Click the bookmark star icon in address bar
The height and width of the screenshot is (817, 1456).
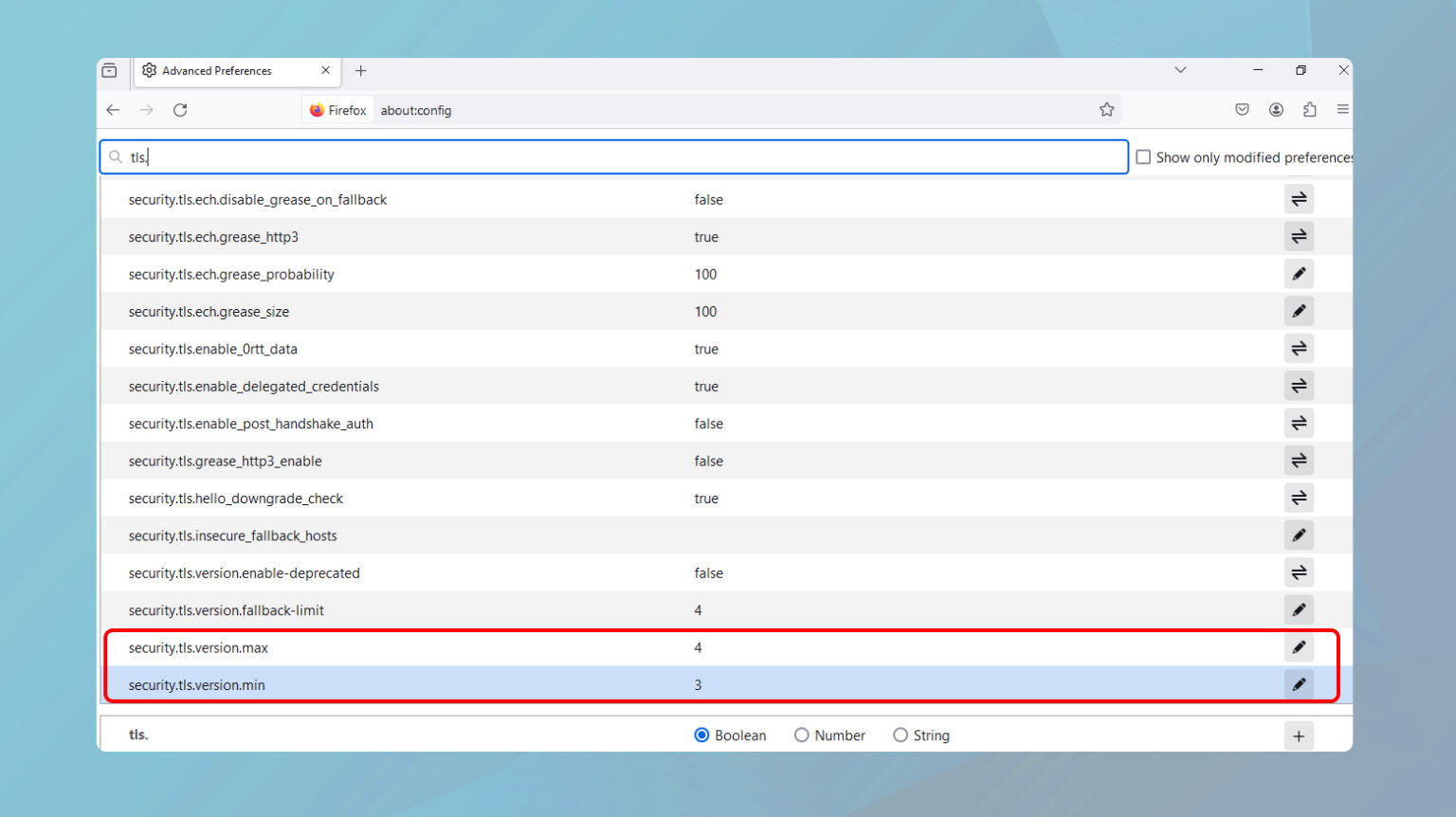pyautogui.click(x=1106, y=110)
